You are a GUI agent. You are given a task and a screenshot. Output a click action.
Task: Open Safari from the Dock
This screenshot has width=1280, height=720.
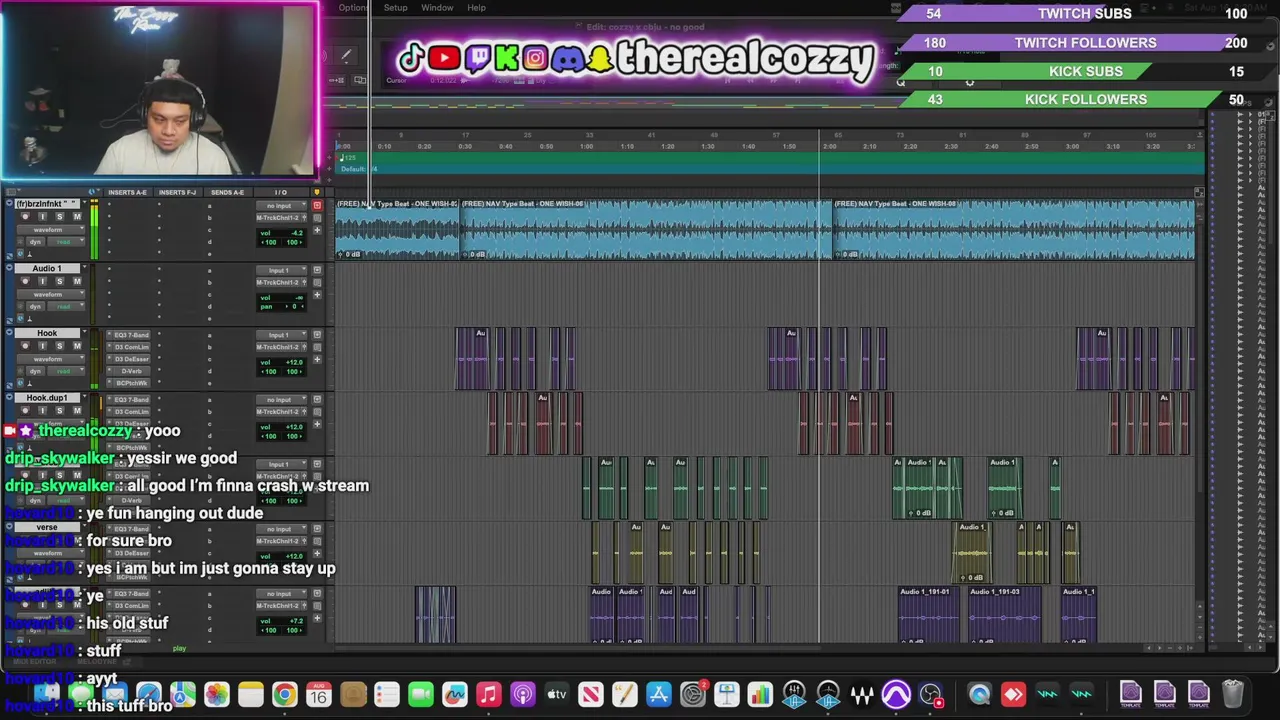pyautogui.click(x=148, y=694)
